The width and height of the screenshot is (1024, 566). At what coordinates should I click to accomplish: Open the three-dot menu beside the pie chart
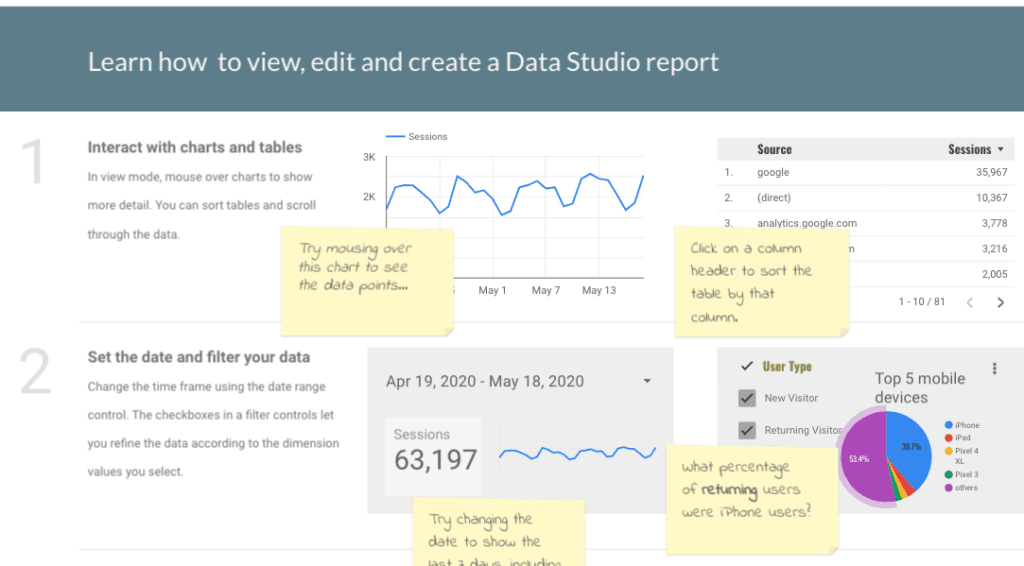tap(994, 368)
